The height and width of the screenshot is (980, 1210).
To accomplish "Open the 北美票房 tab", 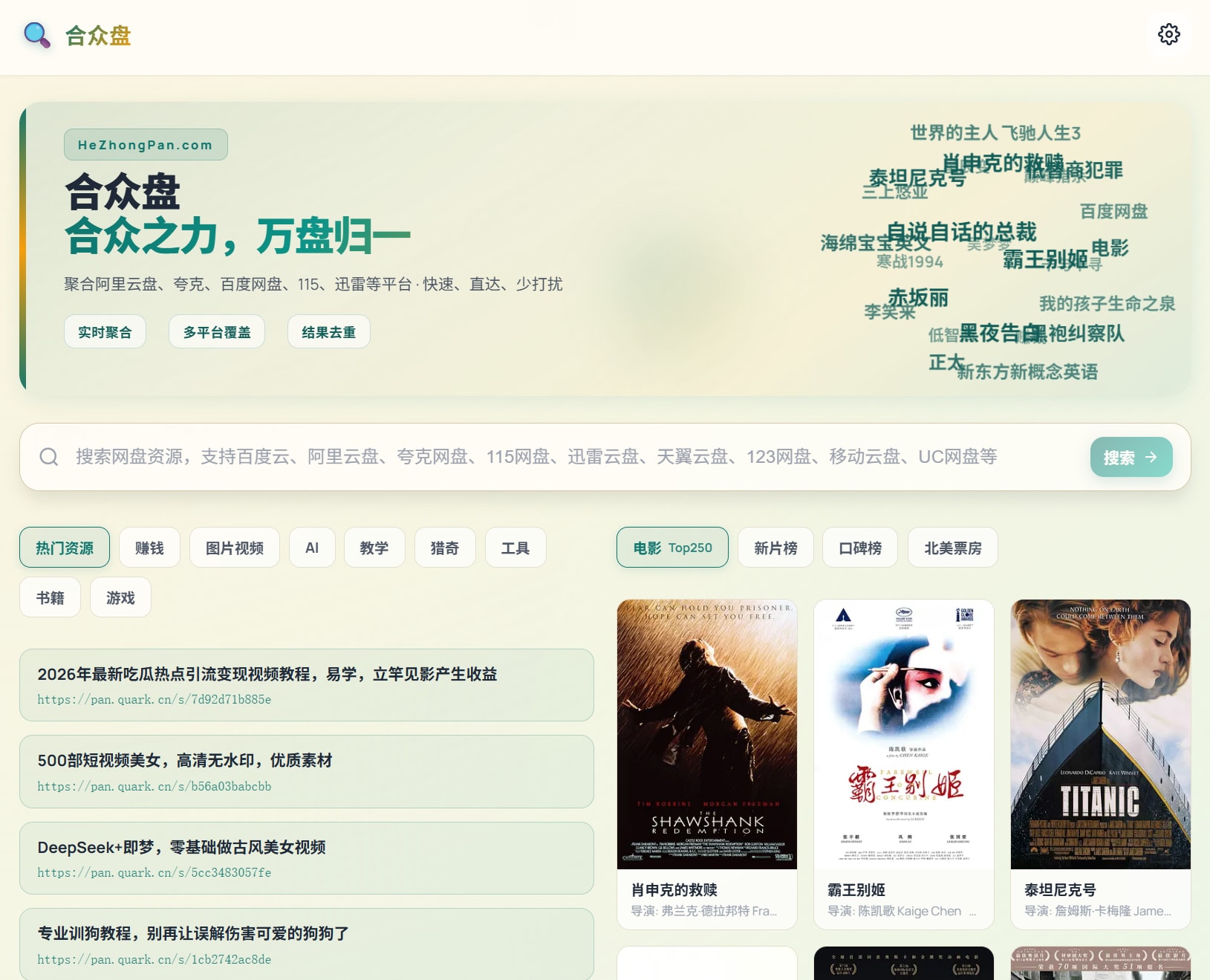I will (x=953, y=548).
